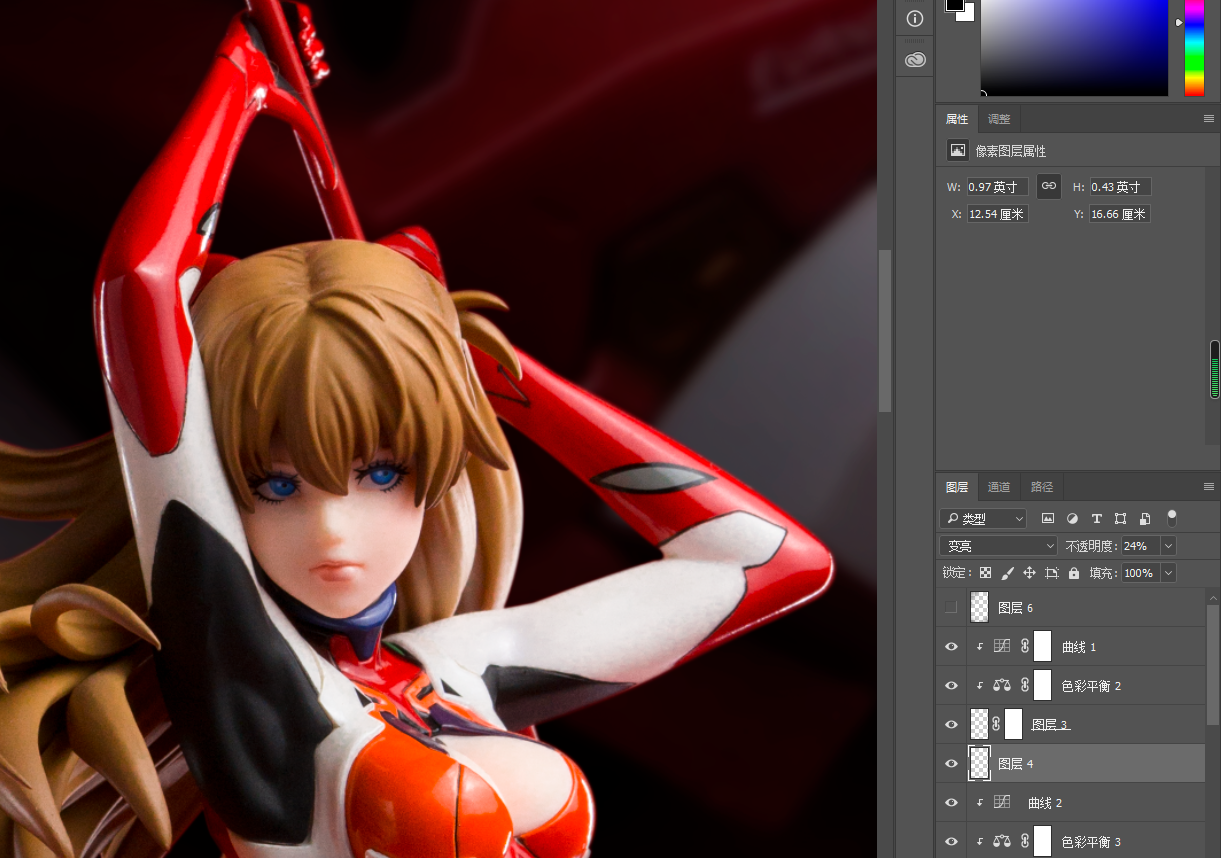Filter layers by pixel layer icon
This screenshot has height=858, width=1221.
point(1048,518)
